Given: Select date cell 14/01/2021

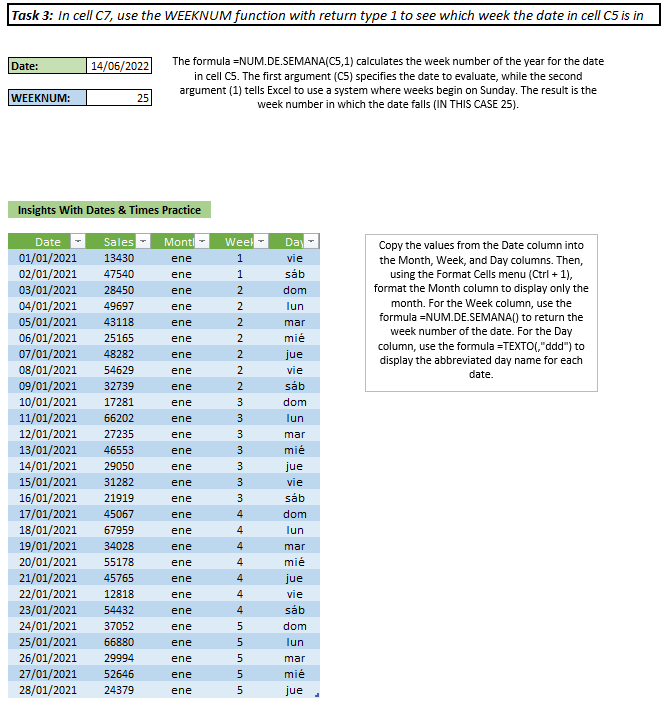Looking at the screenshot, I should pyautogui.click(x=47, y=466).
